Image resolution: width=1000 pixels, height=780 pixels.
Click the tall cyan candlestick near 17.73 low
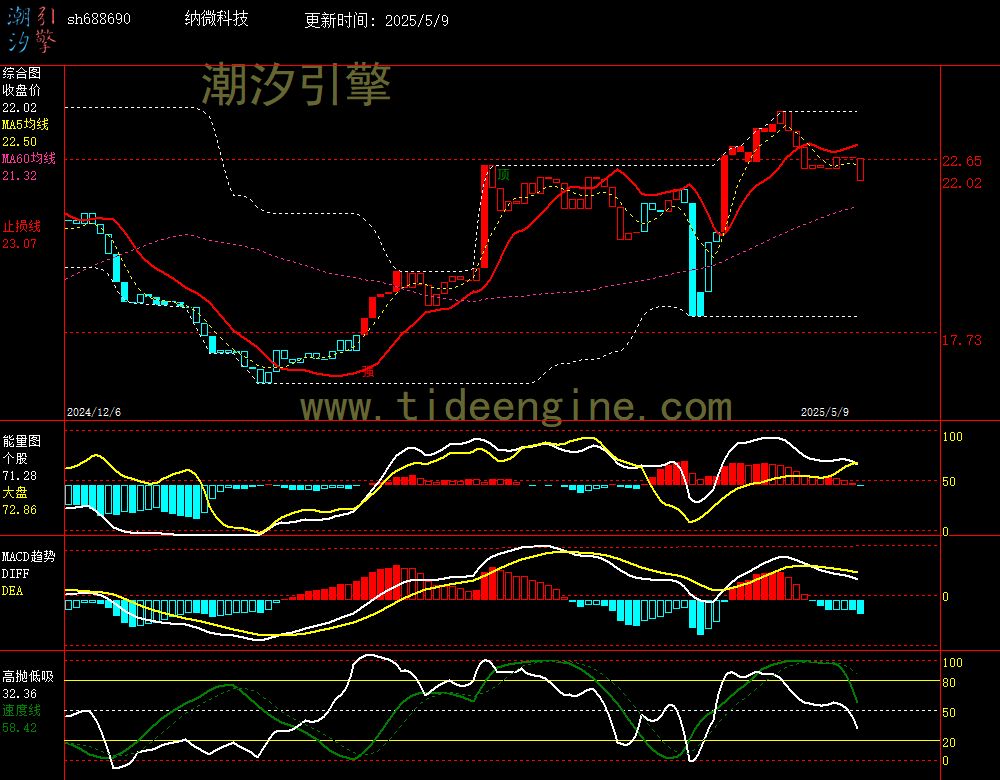(693, 259)
